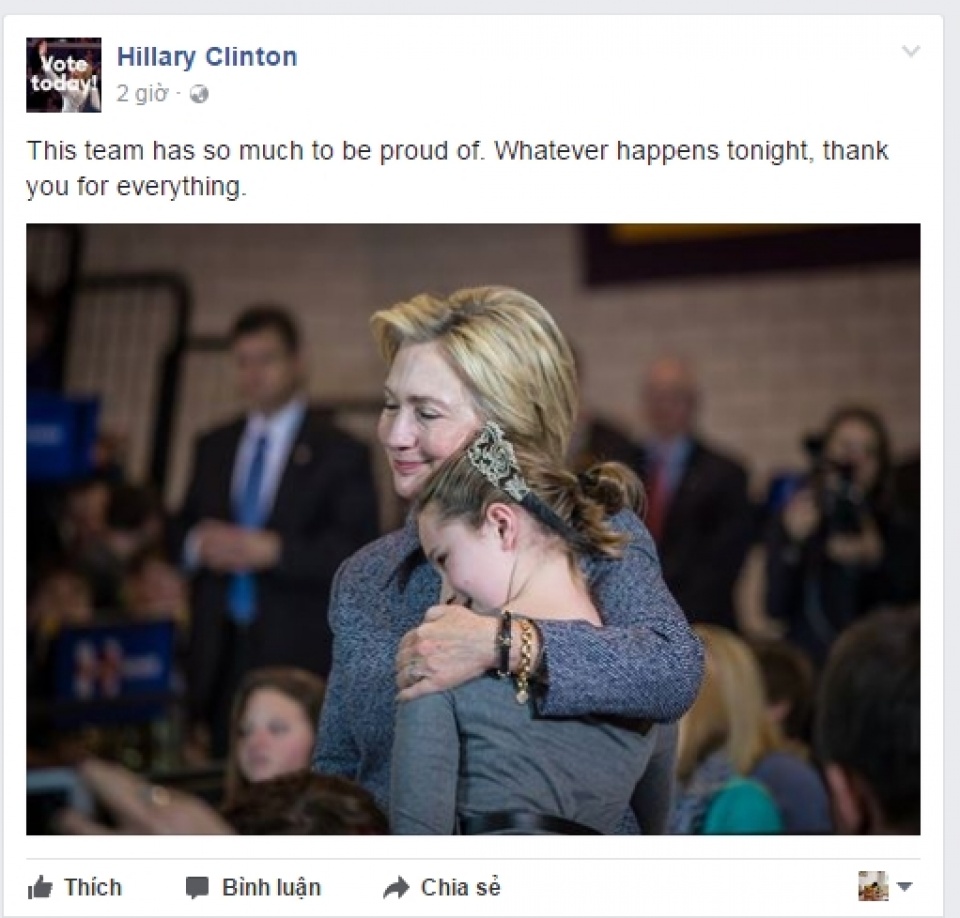Click 'thank you for everything' text line

pyautogui.click(x=136, y=186)
